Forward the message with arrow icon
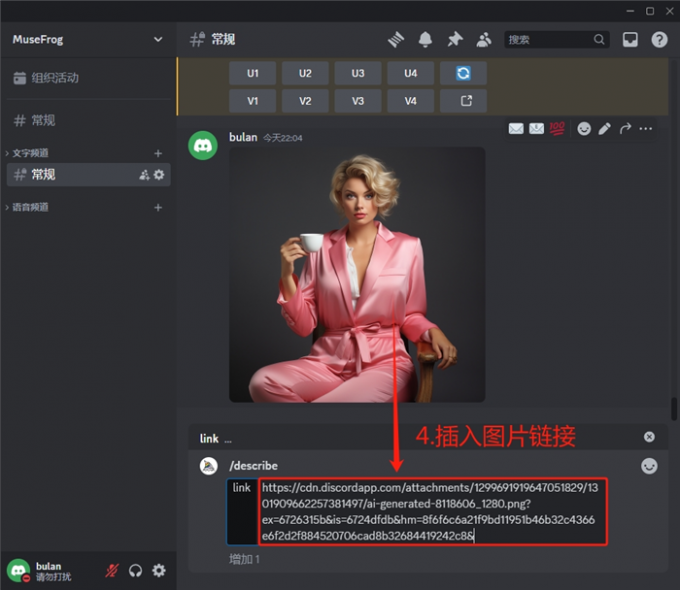 (625, 129)
